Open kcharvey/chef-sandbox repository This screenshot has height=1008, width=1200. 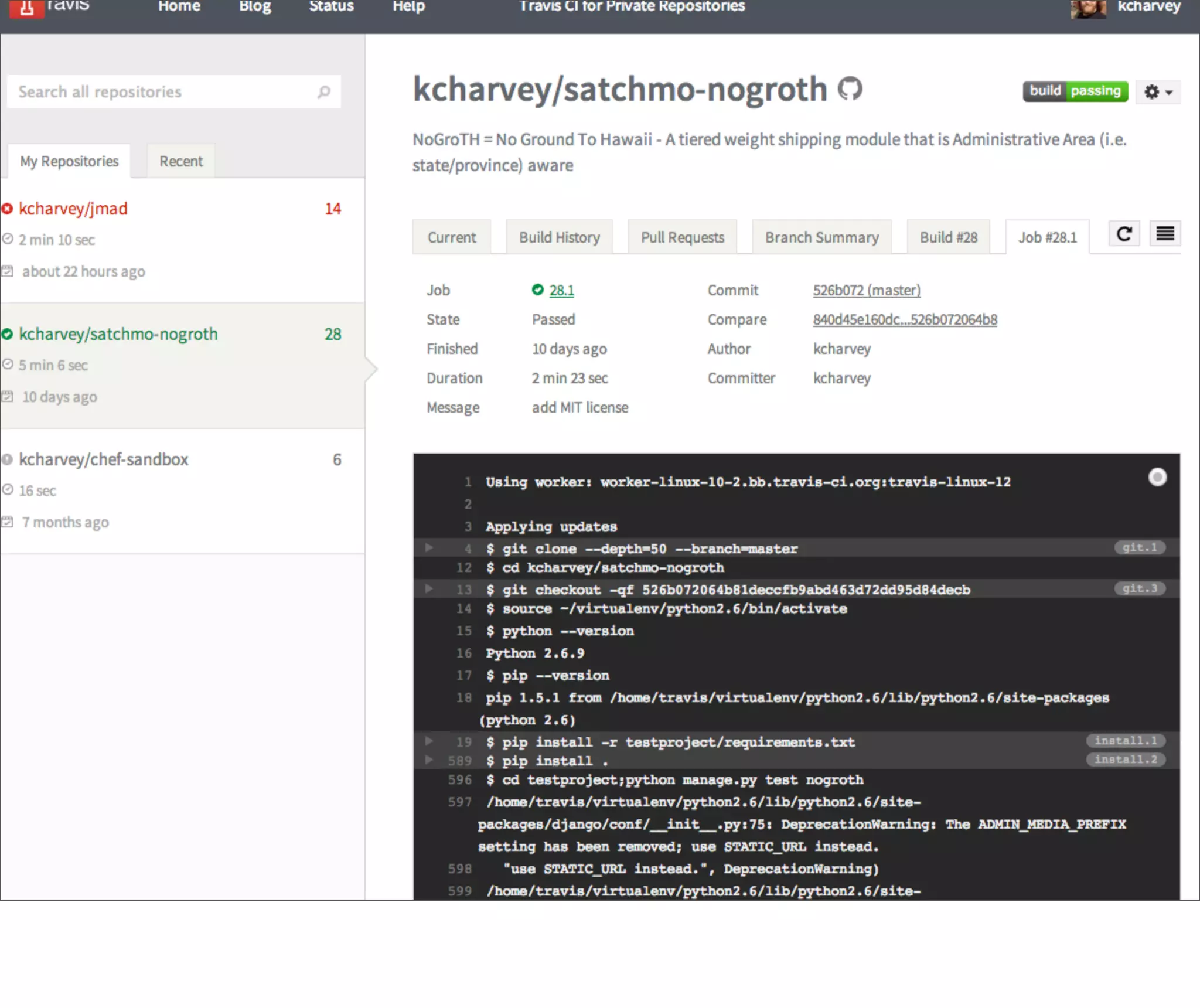[104, 459]
